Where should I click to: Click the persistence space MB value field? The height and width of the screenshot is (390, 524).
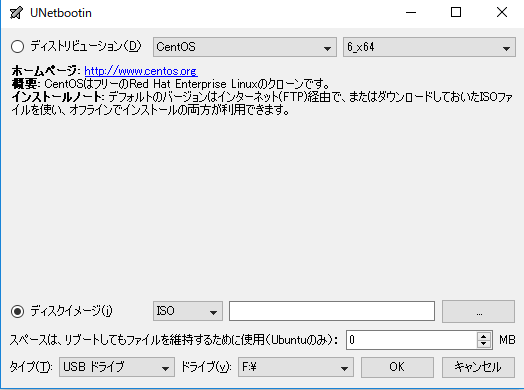(x=412, y=340)
